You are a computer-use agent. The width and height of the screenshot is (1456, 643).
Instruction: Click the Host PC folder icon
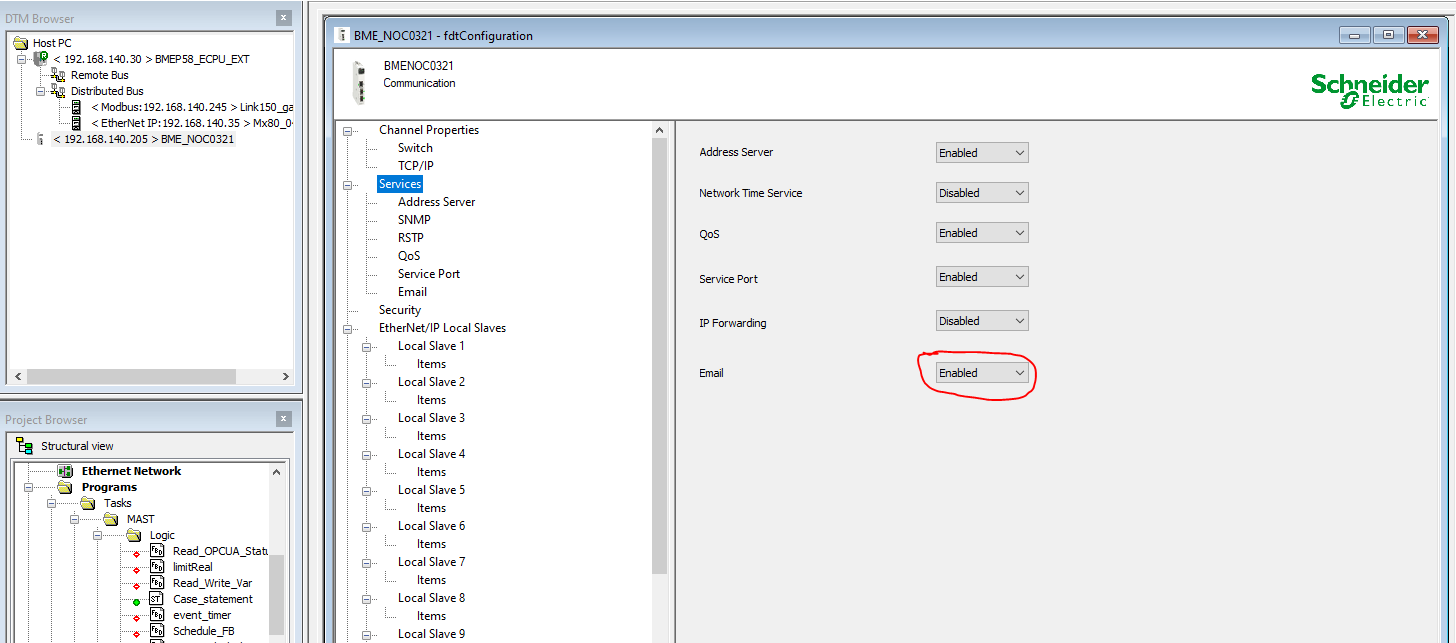(x=20, y=43)
